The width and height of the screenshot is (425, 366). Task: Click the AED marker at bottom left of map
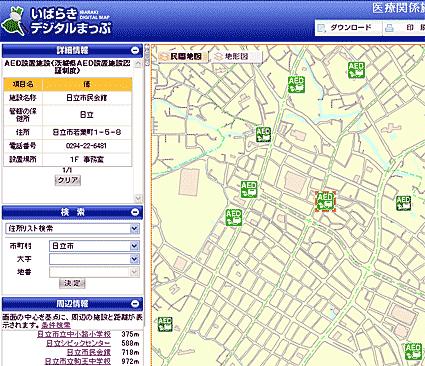click(165, 324)
